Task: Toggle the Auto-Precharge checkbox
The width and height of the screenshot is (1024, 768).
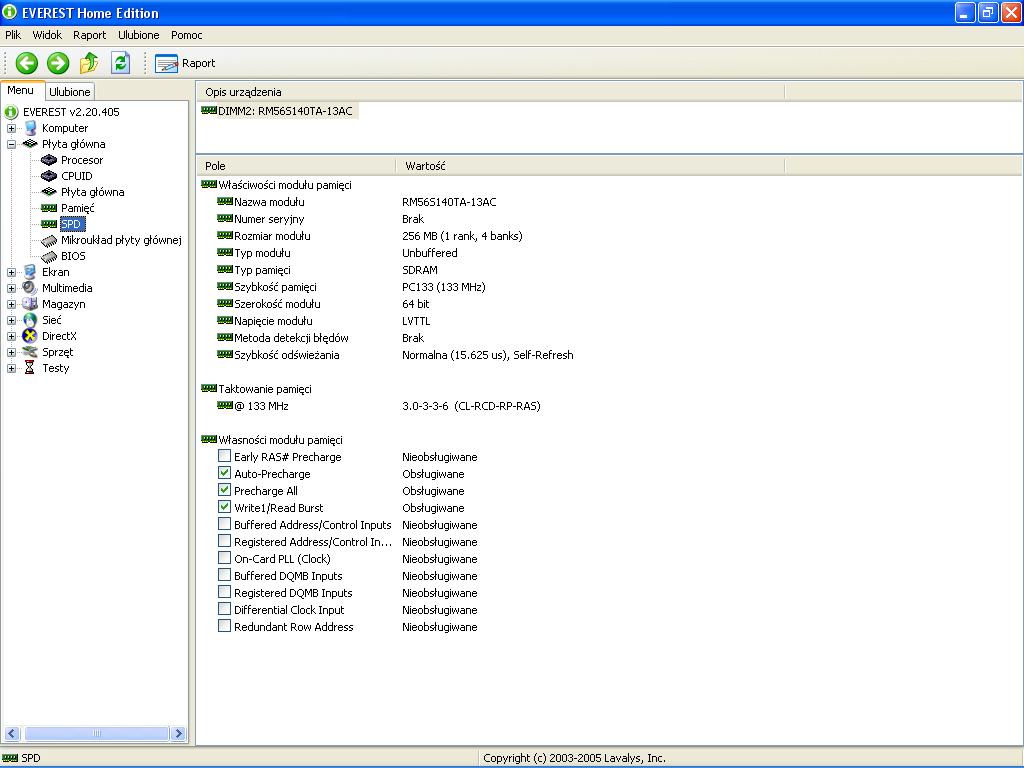Action: point(224,474)
